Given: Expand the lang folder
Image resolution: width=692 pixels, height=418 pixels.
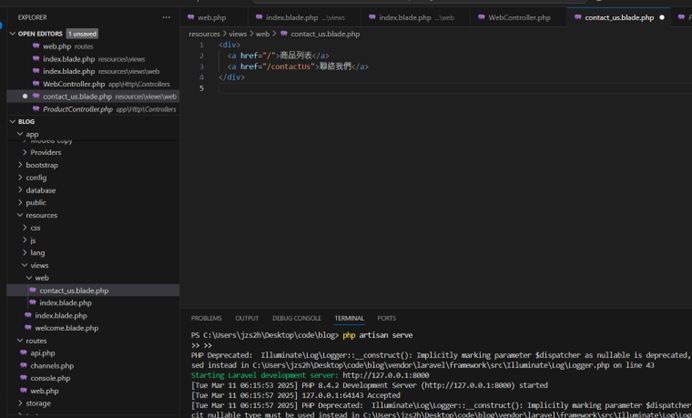Looking at the screenshot, I should click(x=25, y=252).
